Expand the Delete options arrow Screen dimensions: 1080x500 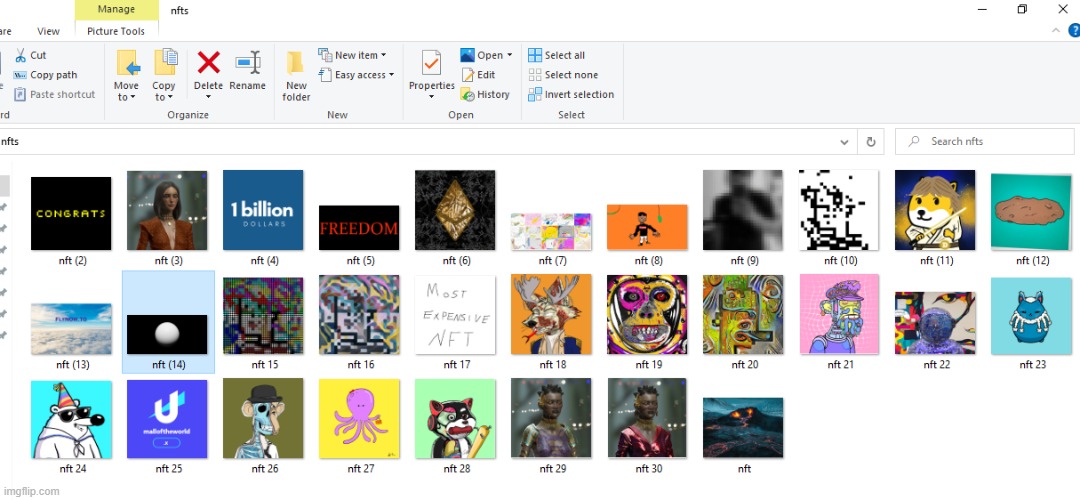click(x=208, y=97)
